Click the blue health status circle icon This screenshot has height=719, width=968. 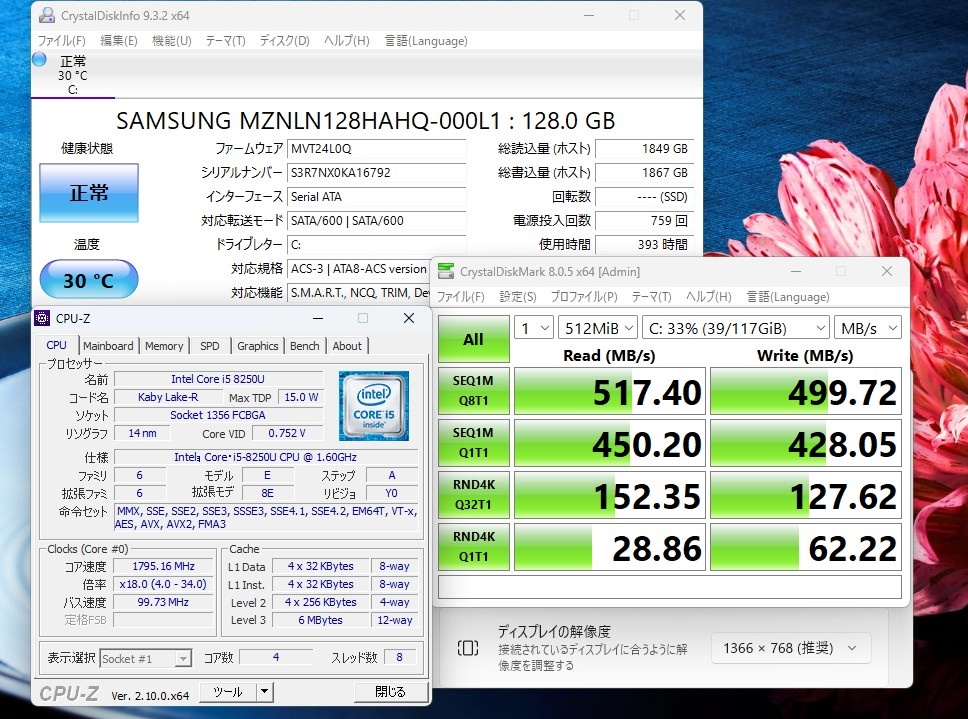point(40,60)
